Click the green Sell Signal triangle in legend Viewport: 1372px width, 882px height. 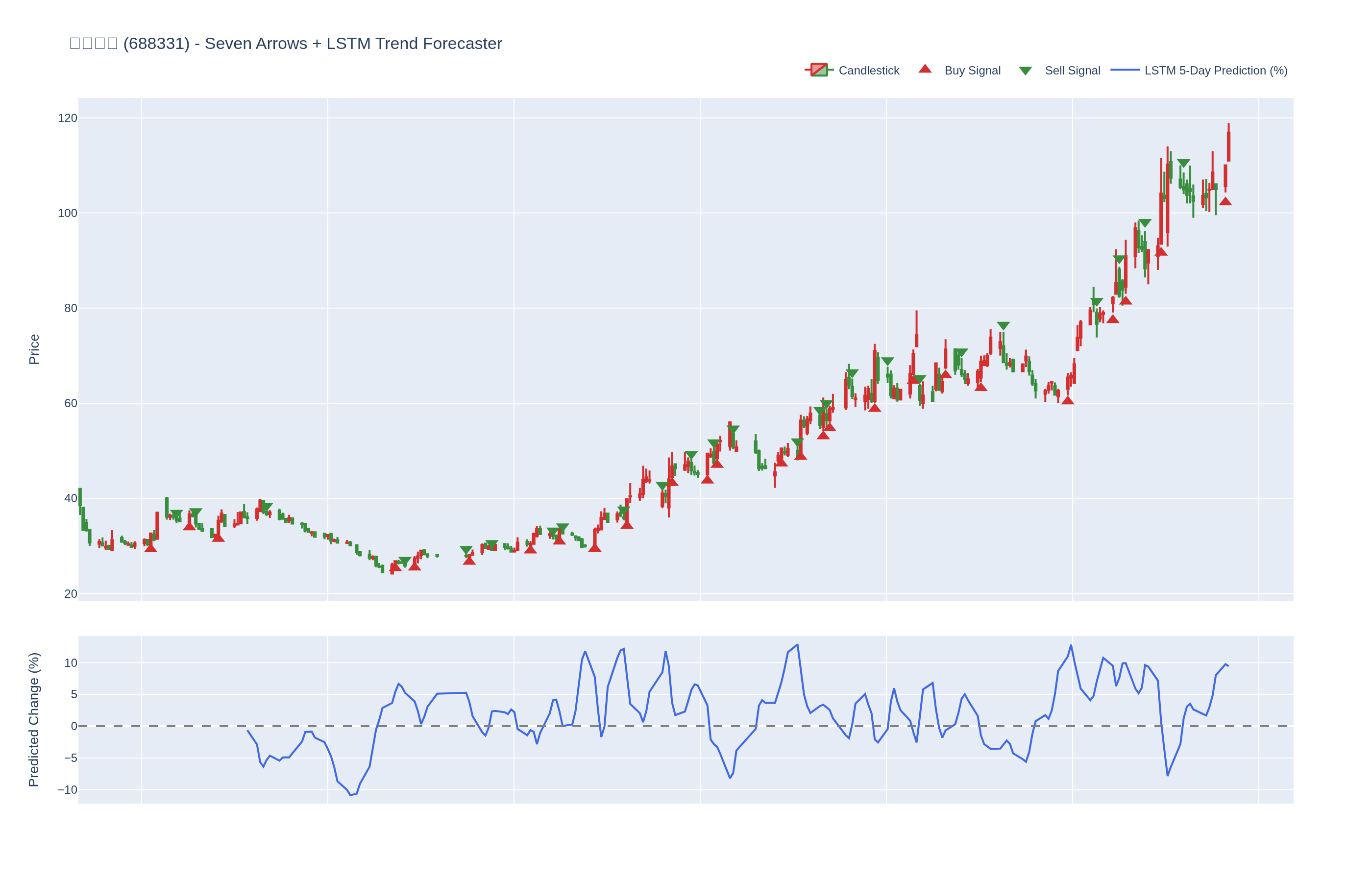[x=1025, y=71]
